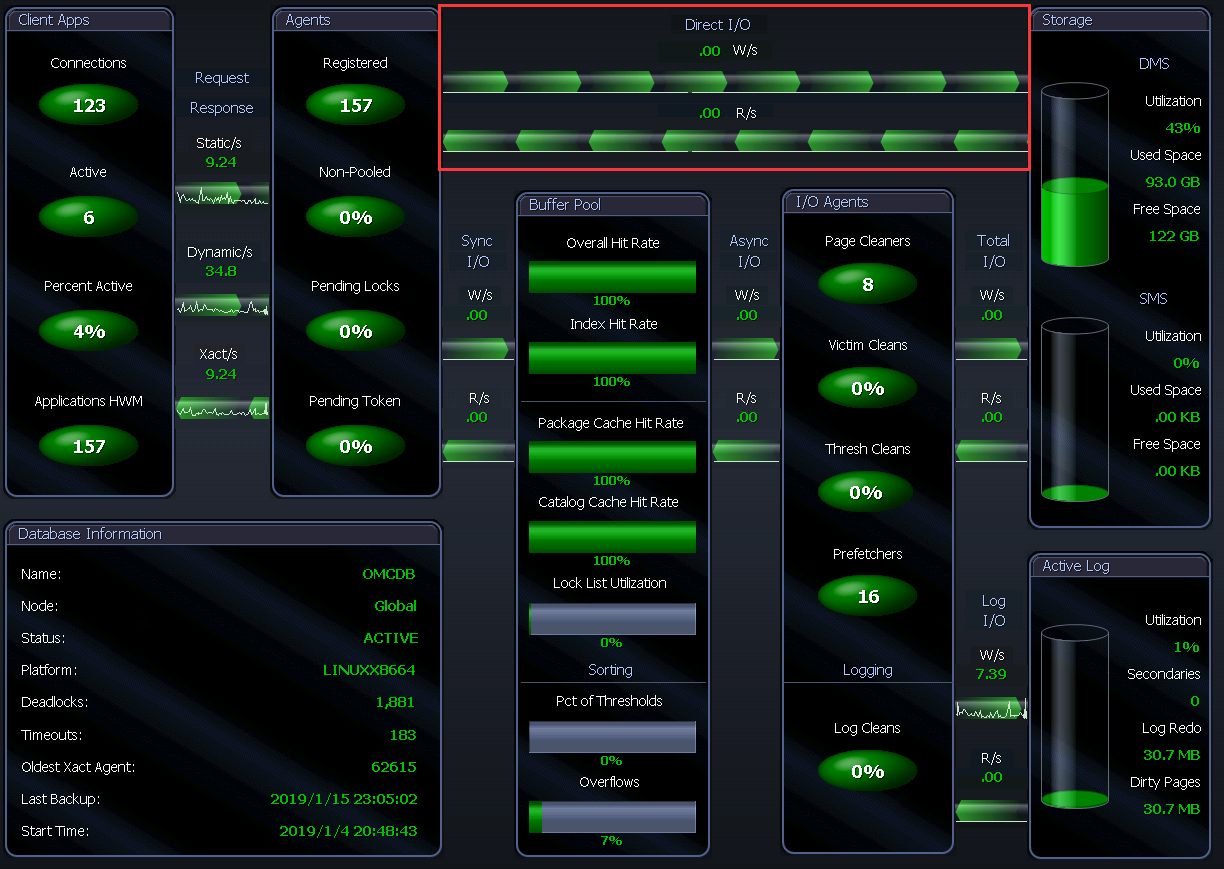The height and width of the screenshot is (869, 1224).
Task: Click the Status value ACTIVE
Action: click(391, 638)
